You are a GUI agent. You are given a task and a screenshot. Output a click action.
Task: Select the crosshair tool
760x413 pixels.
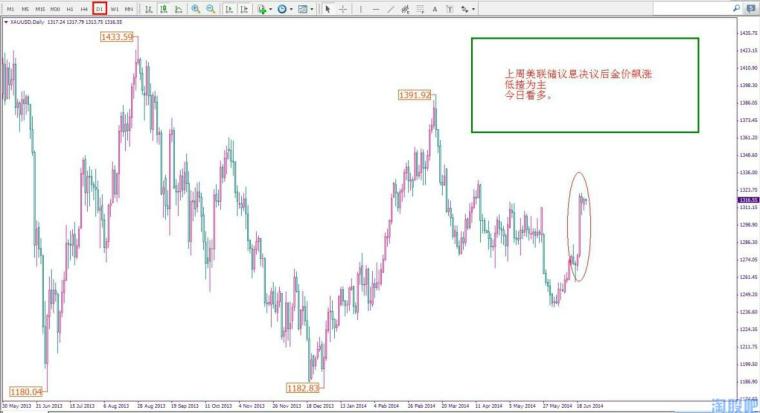[343, 9]
